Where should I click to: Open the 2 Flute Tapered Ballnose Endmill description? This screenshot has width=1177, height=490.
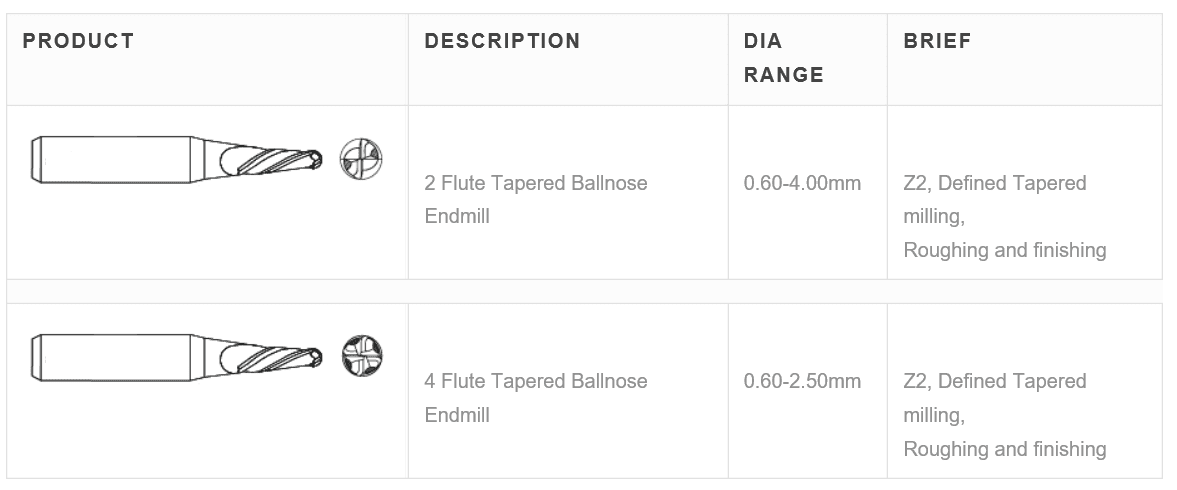(536, 199)
